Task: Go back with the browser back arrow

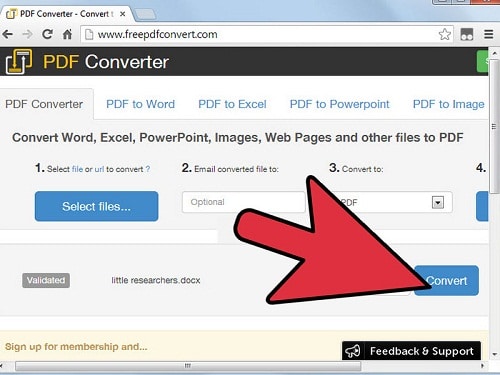Action: 8,34
